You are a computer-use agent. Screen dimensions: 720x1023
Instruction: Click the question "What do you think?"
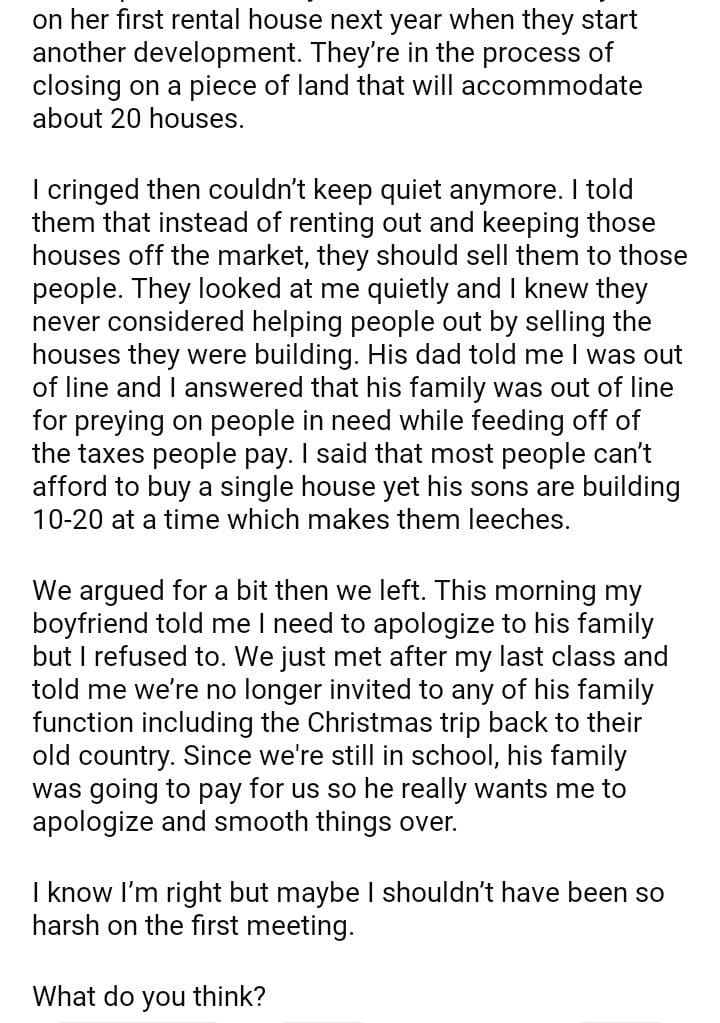point(149,996)
